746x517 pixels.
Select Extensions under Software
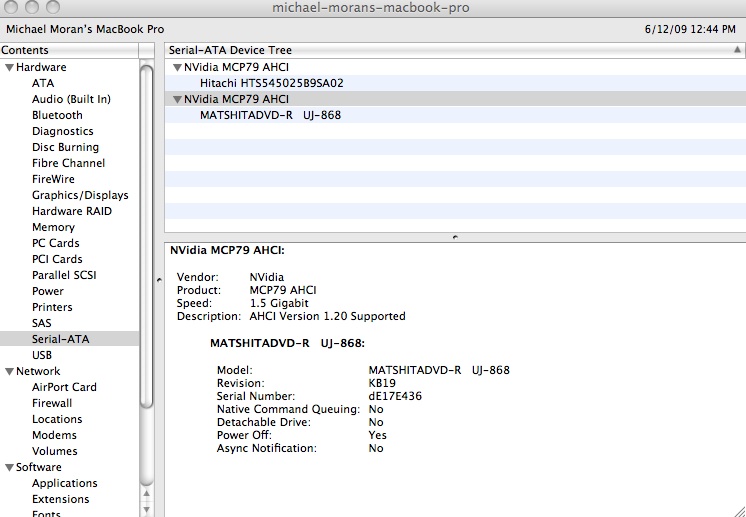60,499
